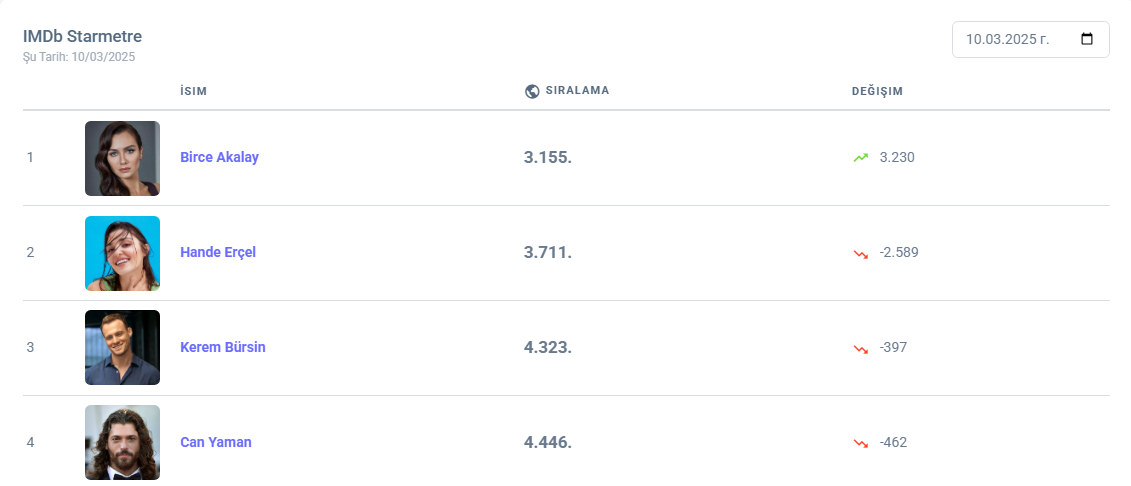Image resolution: width=1131 pixels, height=486 pixels.
Task: Open the calendar picker icon
Action: point(1088,40)
